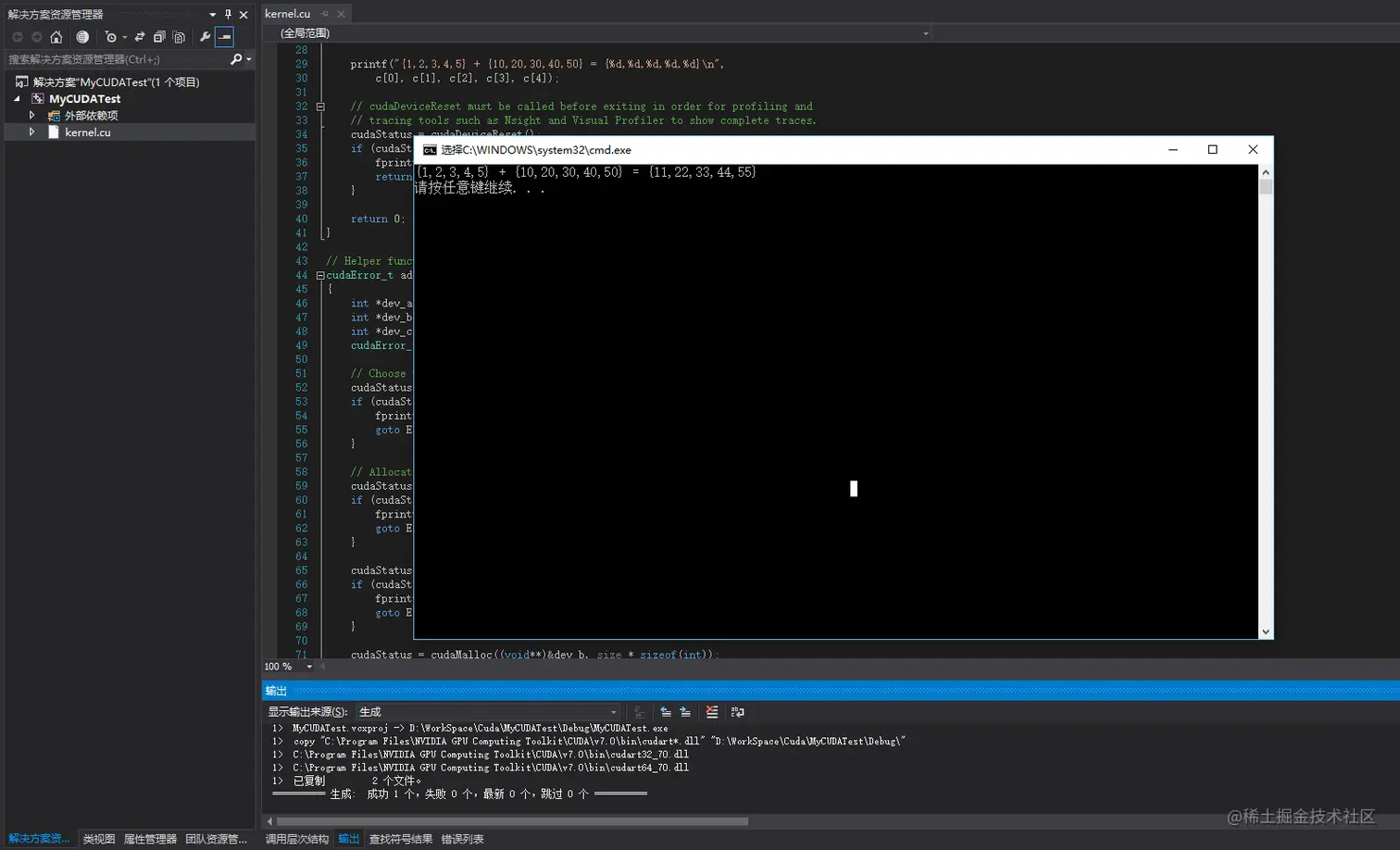Select the solution 'MyCUDATest' root node
The image size is (1400, 850).
[116, 82]
